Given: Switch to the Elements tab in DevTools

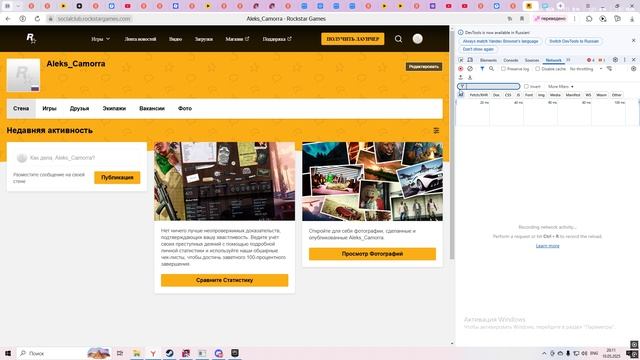Looking at the screenshot, I should [x=488, y=60].
